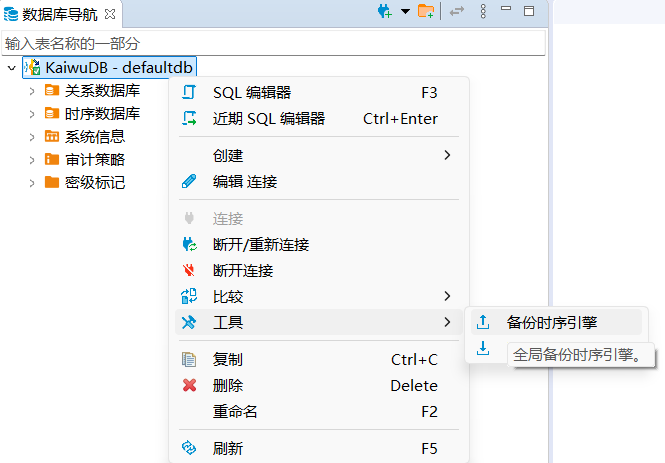665x463 pixels.
Task: Expand the 时序数据库 node
Action: [32, 114]
